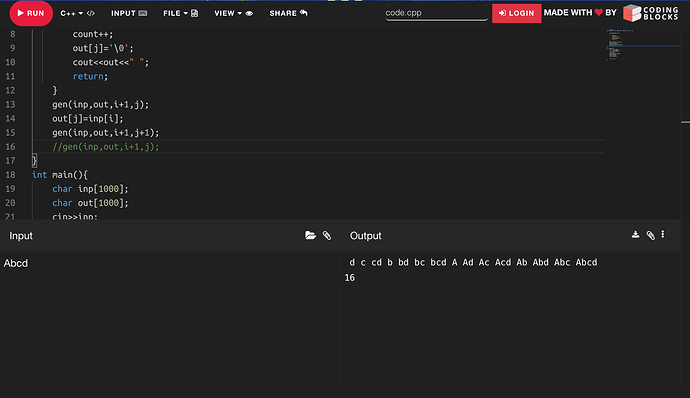Viewport: 690px width, 398px height.
Task: Open the FILE menu
Action: [x=180, y=13]
